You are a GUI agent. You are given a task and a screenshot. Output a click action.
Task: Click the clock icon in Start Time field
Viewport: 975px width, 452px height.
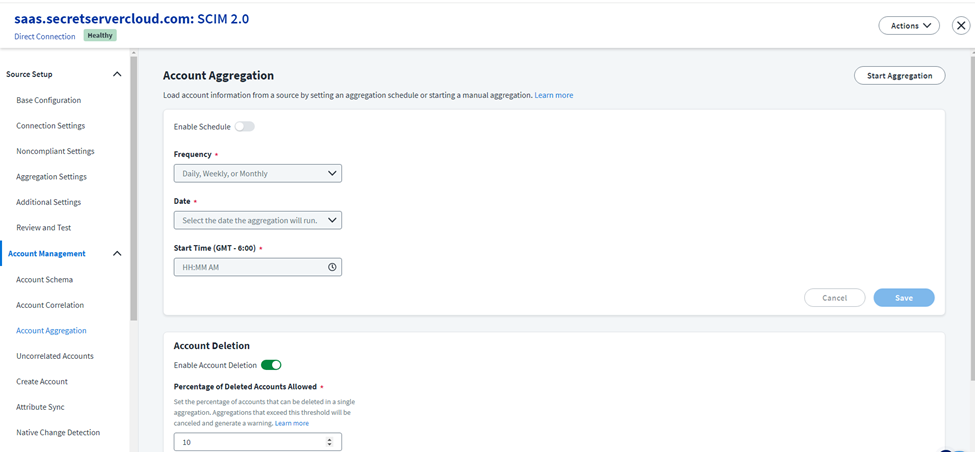click(332, 267)
